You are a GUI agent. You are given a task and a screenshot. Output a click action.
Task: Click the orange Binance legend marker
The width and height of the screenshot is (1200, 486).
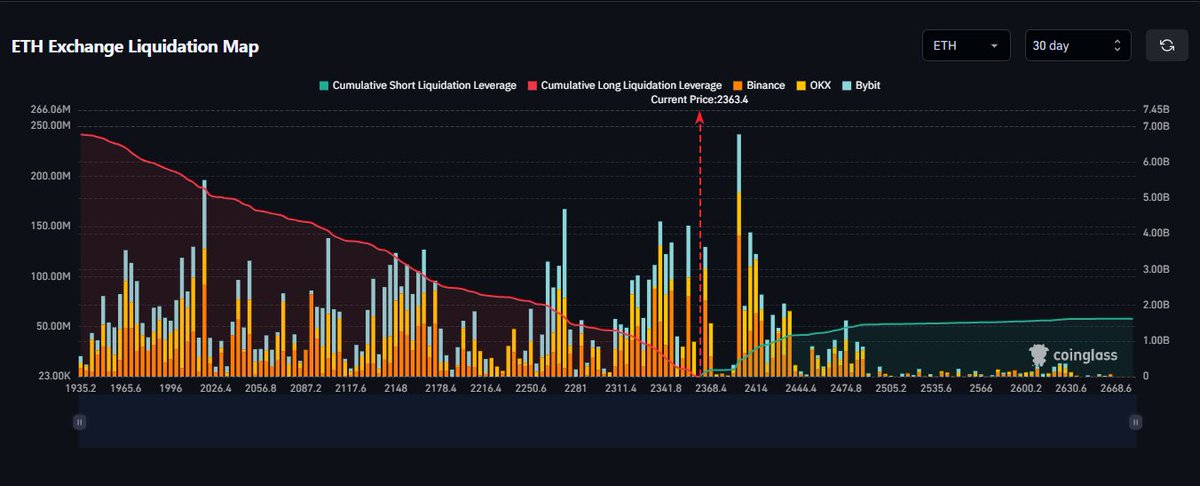(x=739, y=86)
